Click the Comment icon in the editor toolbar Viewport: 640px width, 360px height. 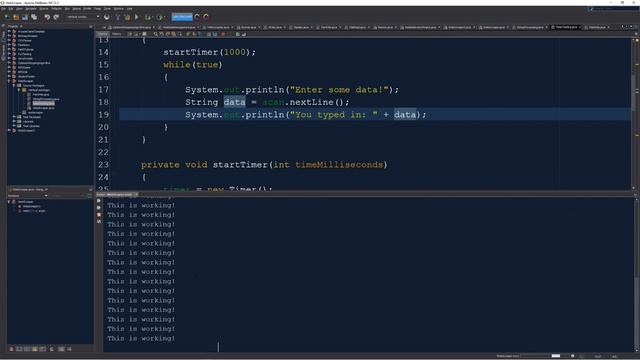coord(238,34)
